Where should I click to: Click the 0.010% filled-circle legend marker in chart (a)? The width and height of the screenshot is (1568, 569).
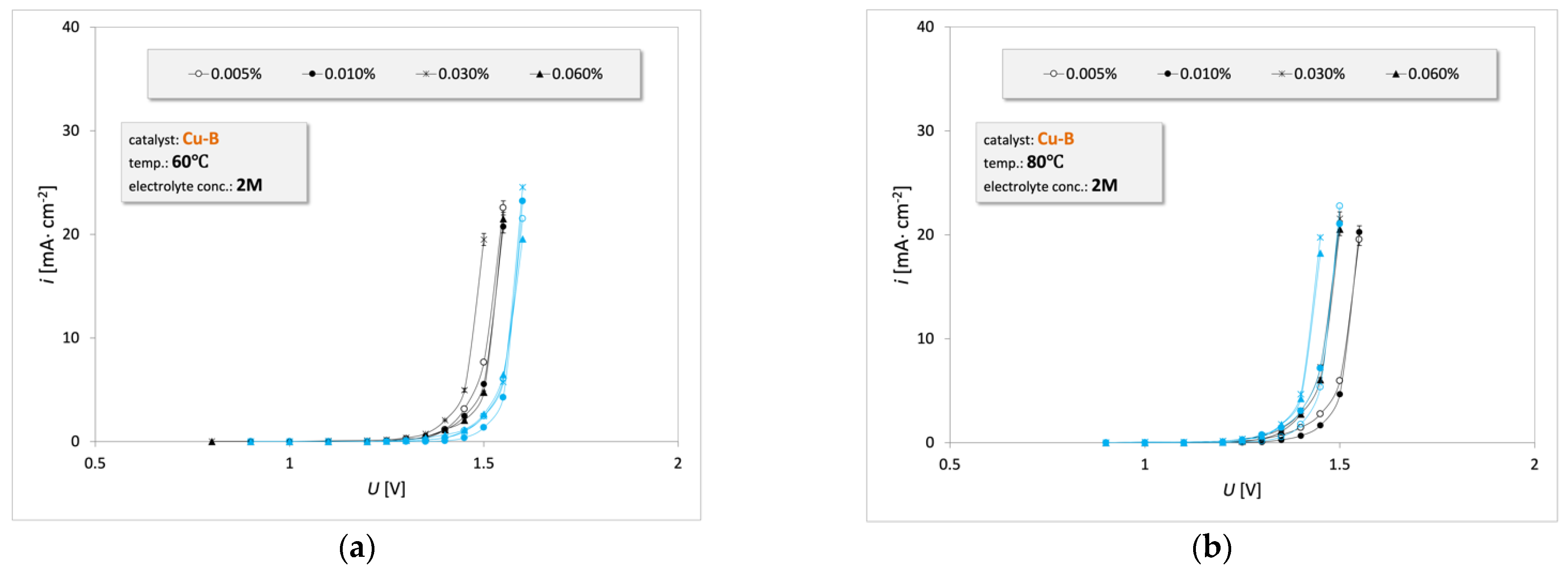(x=312, y=74)
